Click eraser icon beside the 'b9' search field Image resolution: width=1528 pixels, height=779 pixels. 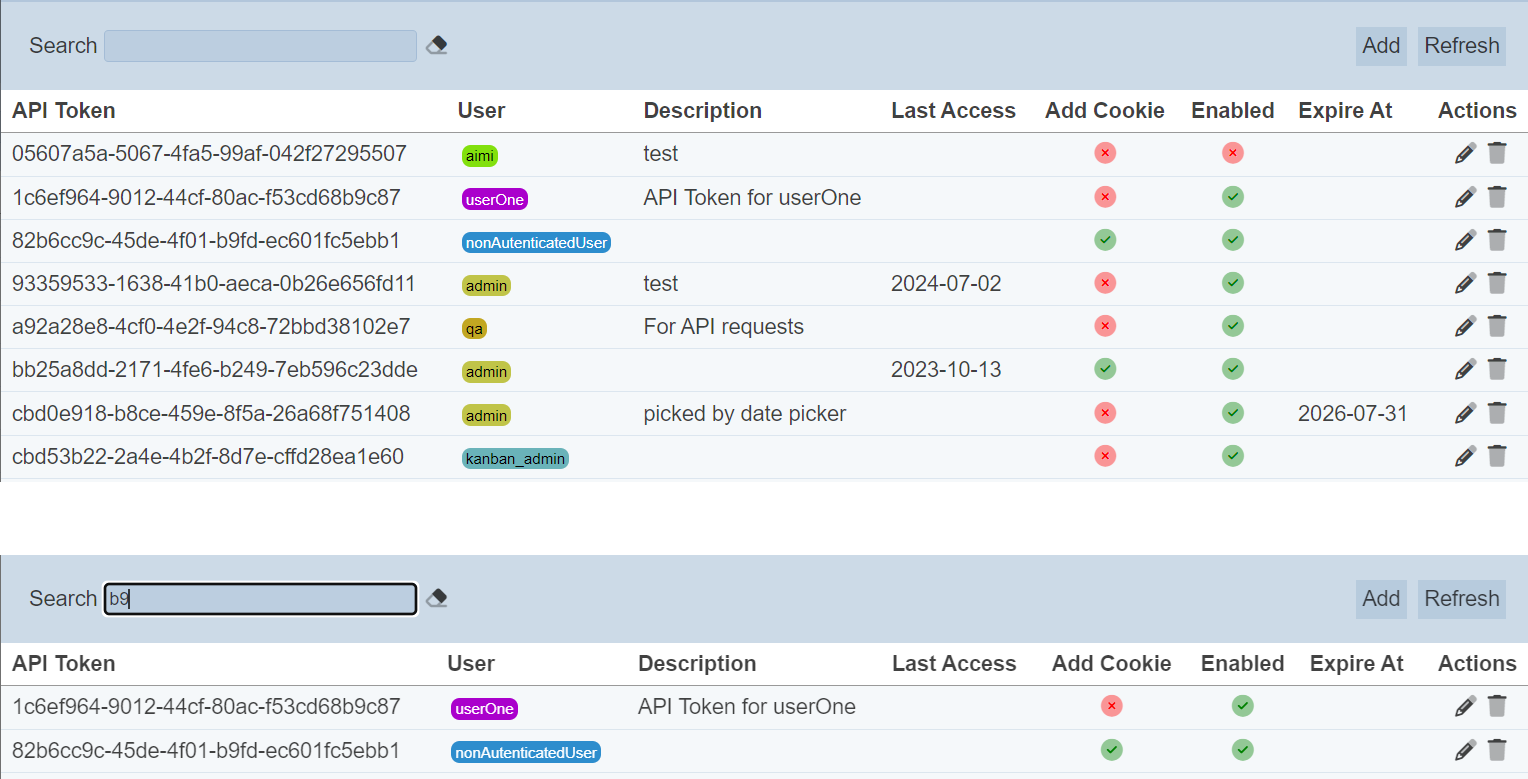click(x=436, y=598)
